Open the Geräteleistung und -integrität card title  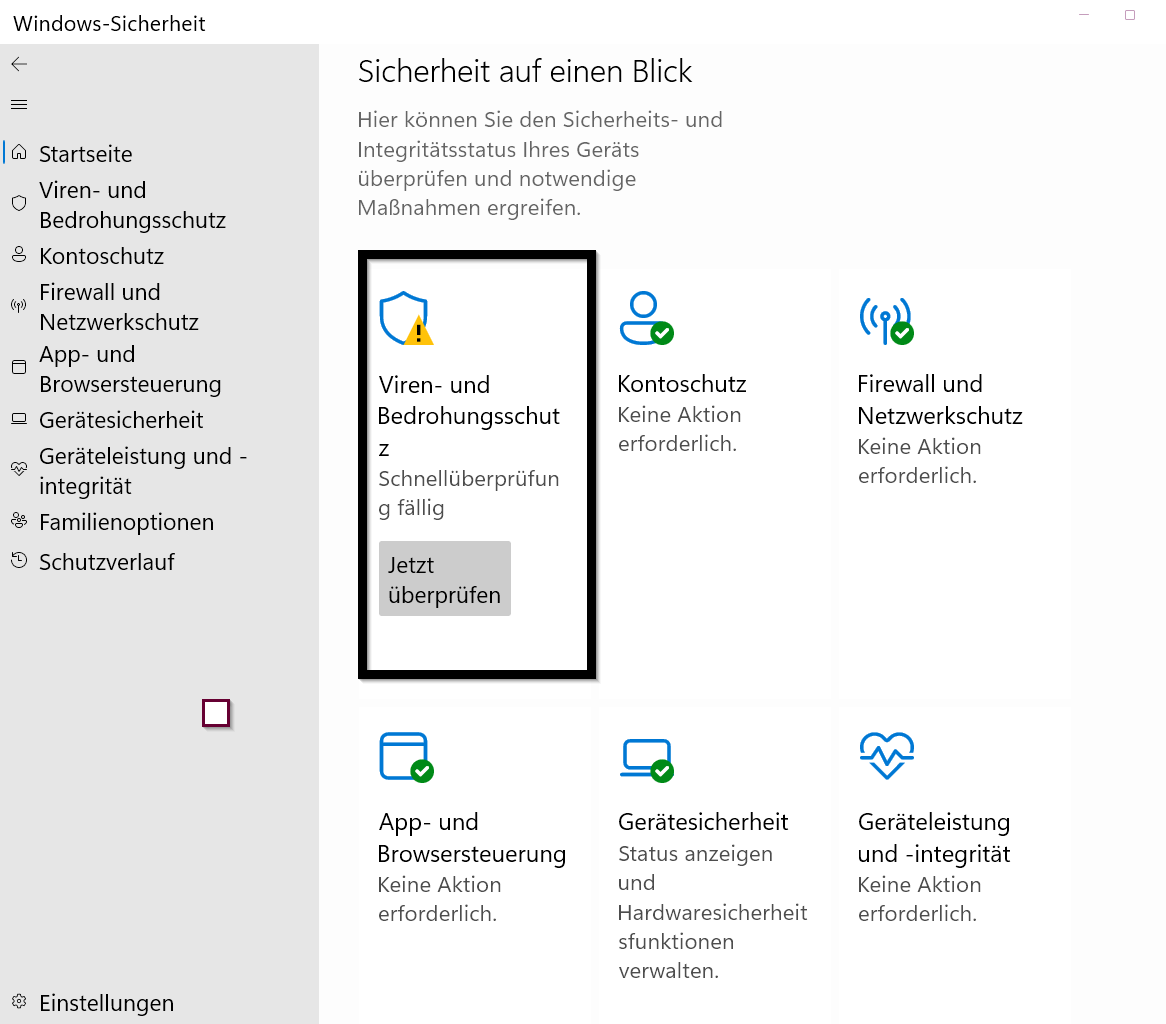coord(934,838)
